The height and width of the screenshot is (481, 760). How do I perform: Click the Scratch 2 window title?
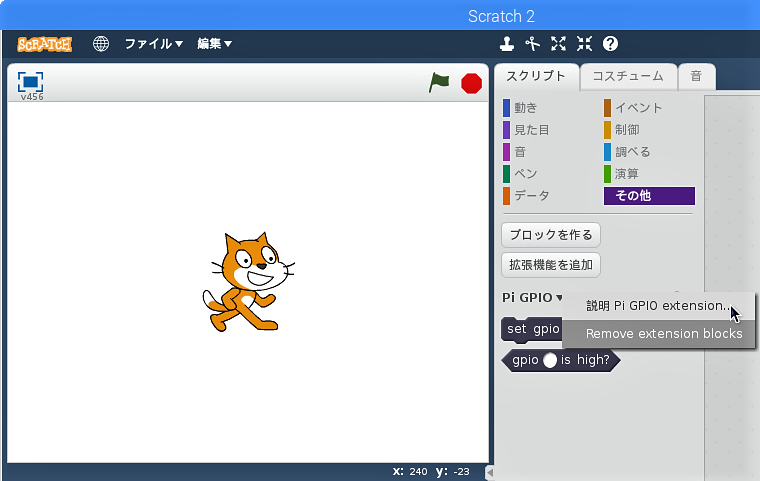[501, 16]
